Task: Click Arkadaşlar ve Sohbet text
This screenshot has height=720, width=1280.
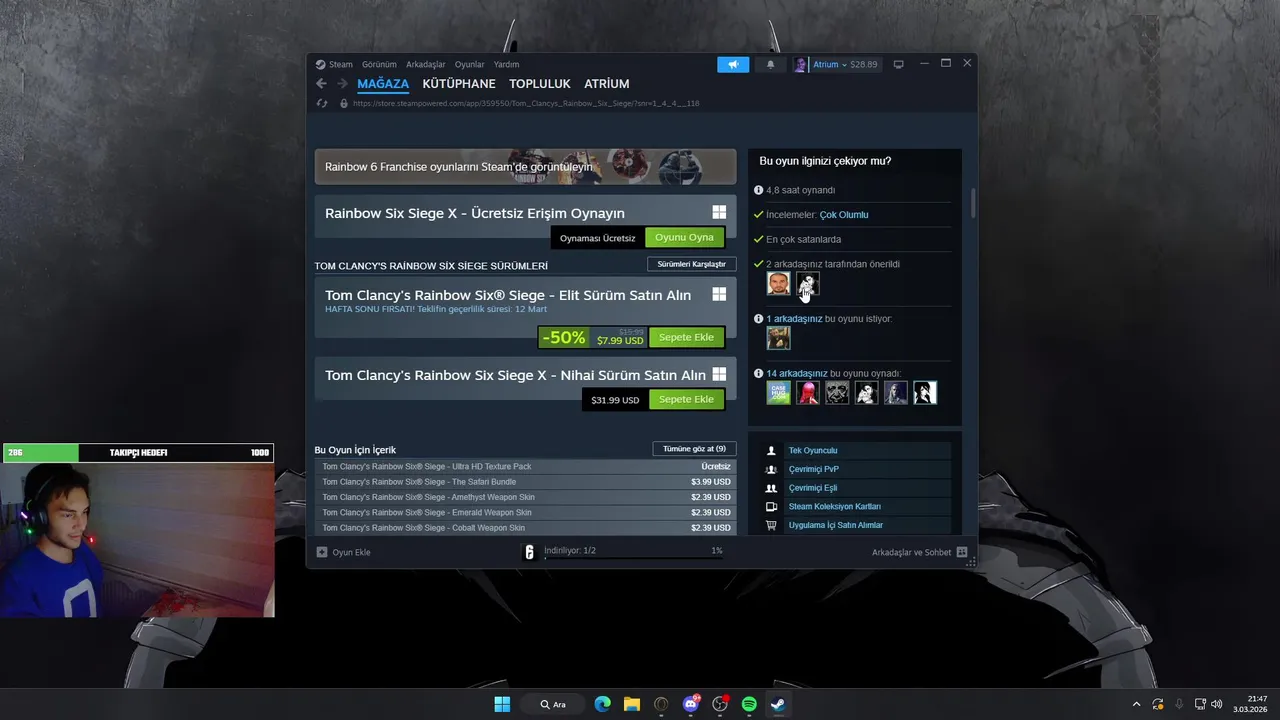Action: (x=912, y=552)
